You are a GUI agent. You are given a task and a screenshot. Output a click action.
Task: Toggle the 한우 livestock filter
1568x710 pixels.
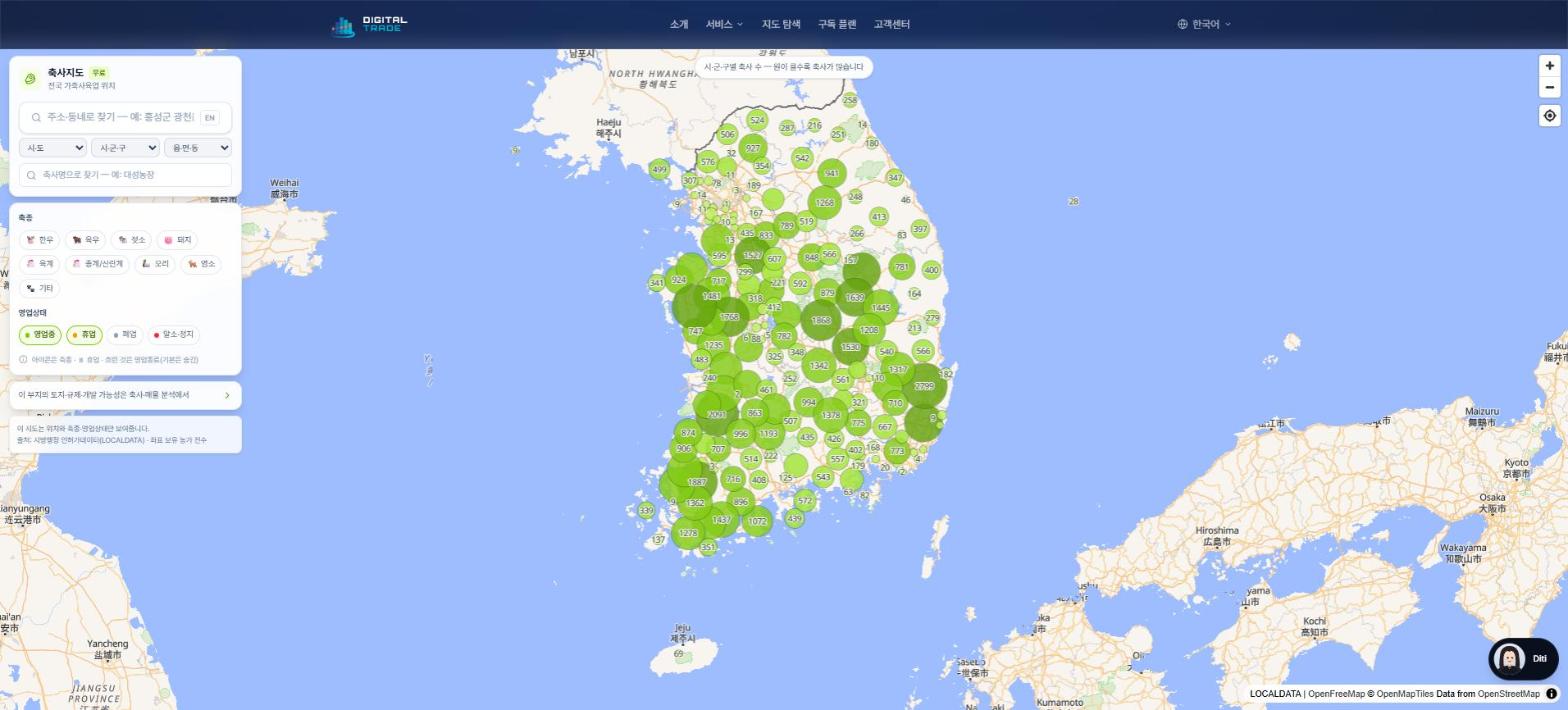[x=40, y=240]
